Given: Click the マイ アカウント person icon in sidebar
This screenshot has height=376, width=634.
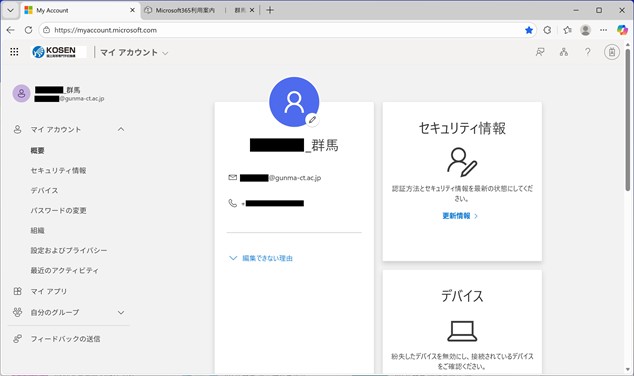Looking at the screenshot, I should [17, 129].
